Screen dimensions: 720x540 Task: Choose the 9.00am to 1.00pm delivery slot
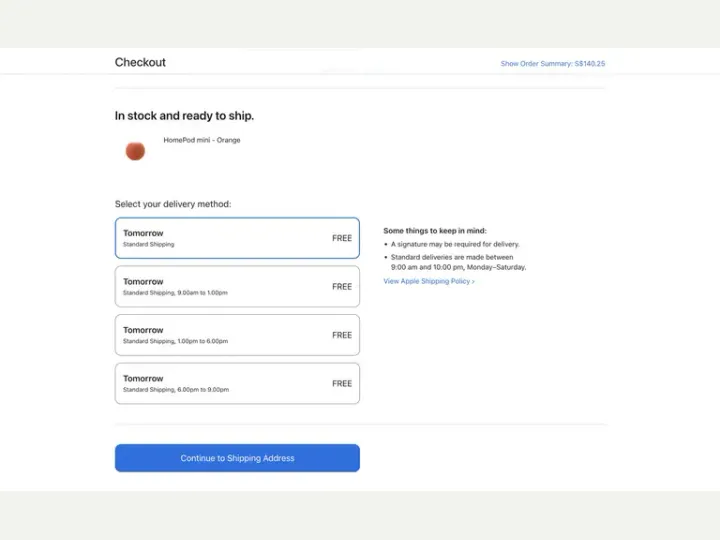(x=237, y=287)
